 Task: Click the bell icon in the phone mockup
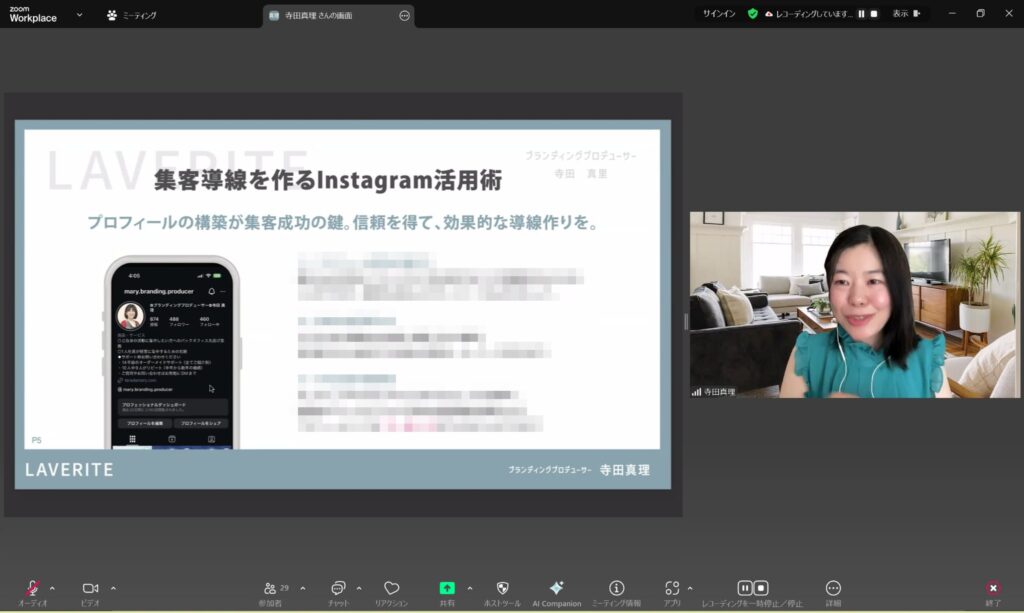(x=211, y=291)
